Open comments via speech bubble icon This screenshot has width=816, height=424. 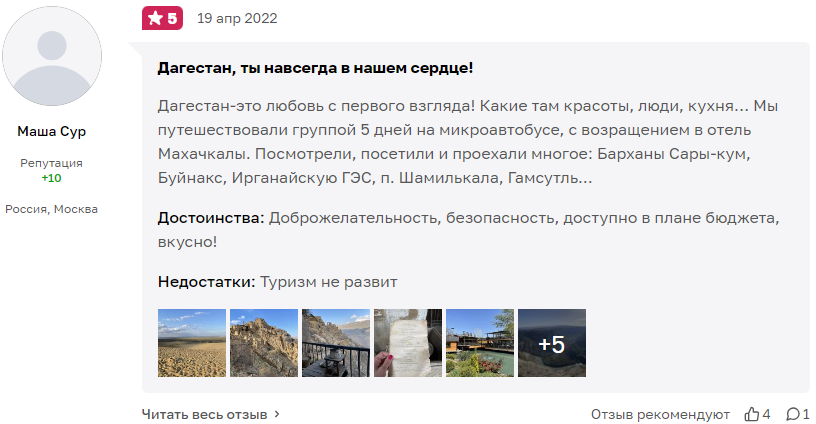(x=792, y=414)
